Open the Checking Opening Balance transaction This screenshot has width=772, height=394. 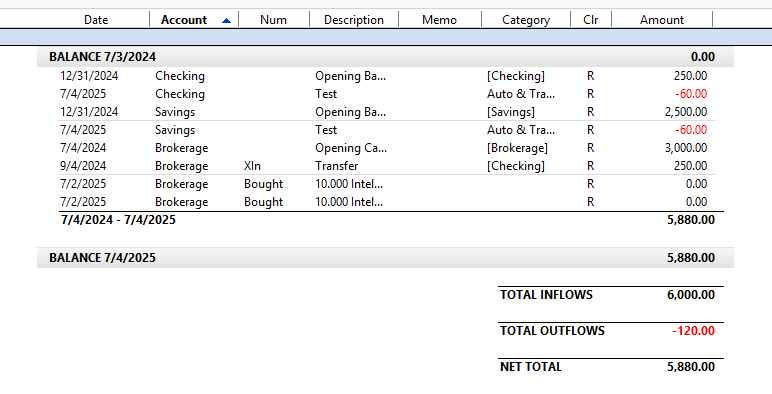point(386,76)
